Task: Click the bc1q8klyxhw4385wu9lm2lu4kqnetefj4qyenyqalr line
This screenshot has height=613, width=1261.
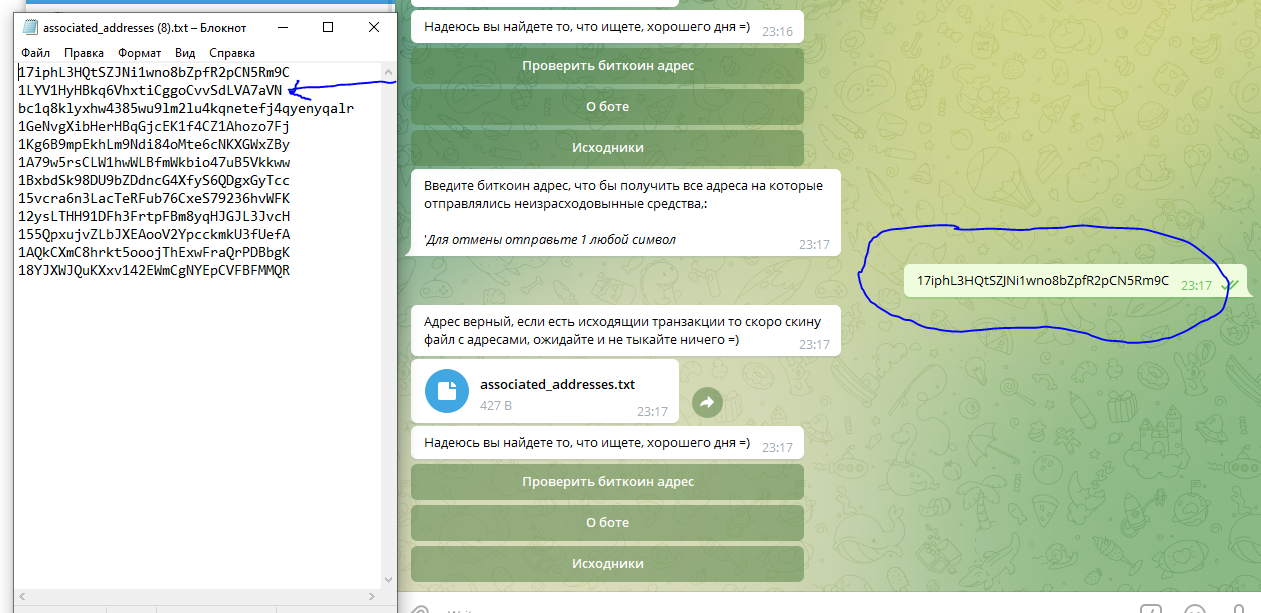Action: [186, 108]
